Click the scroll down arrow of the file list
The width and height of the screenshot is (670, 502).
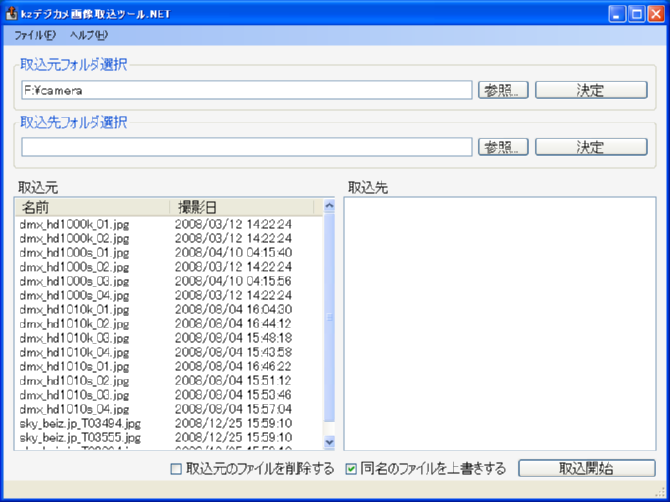pos(329,442)
